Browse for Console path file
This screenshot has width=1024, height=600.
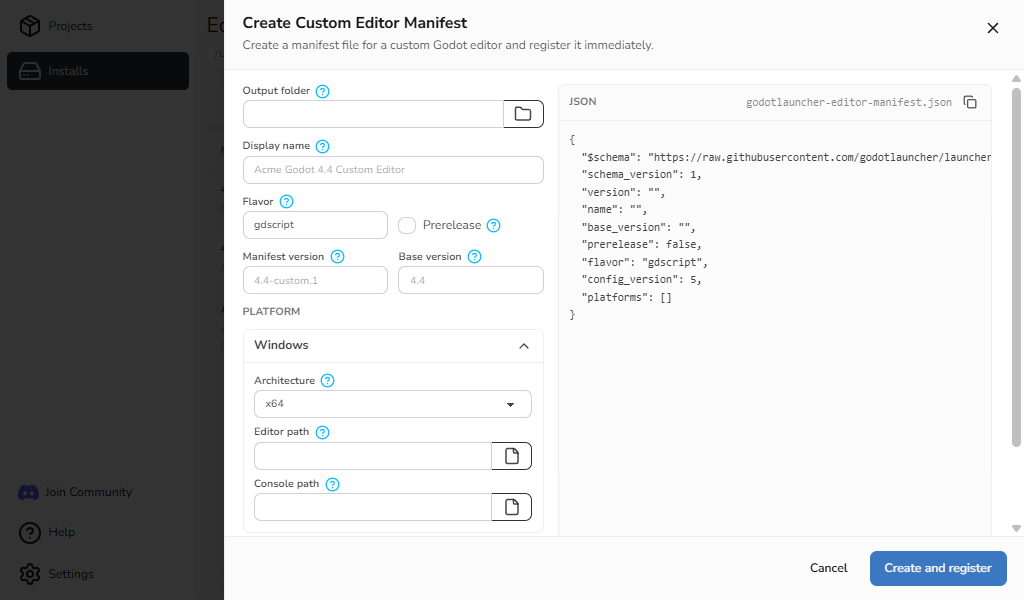click(x=511, y=507)
